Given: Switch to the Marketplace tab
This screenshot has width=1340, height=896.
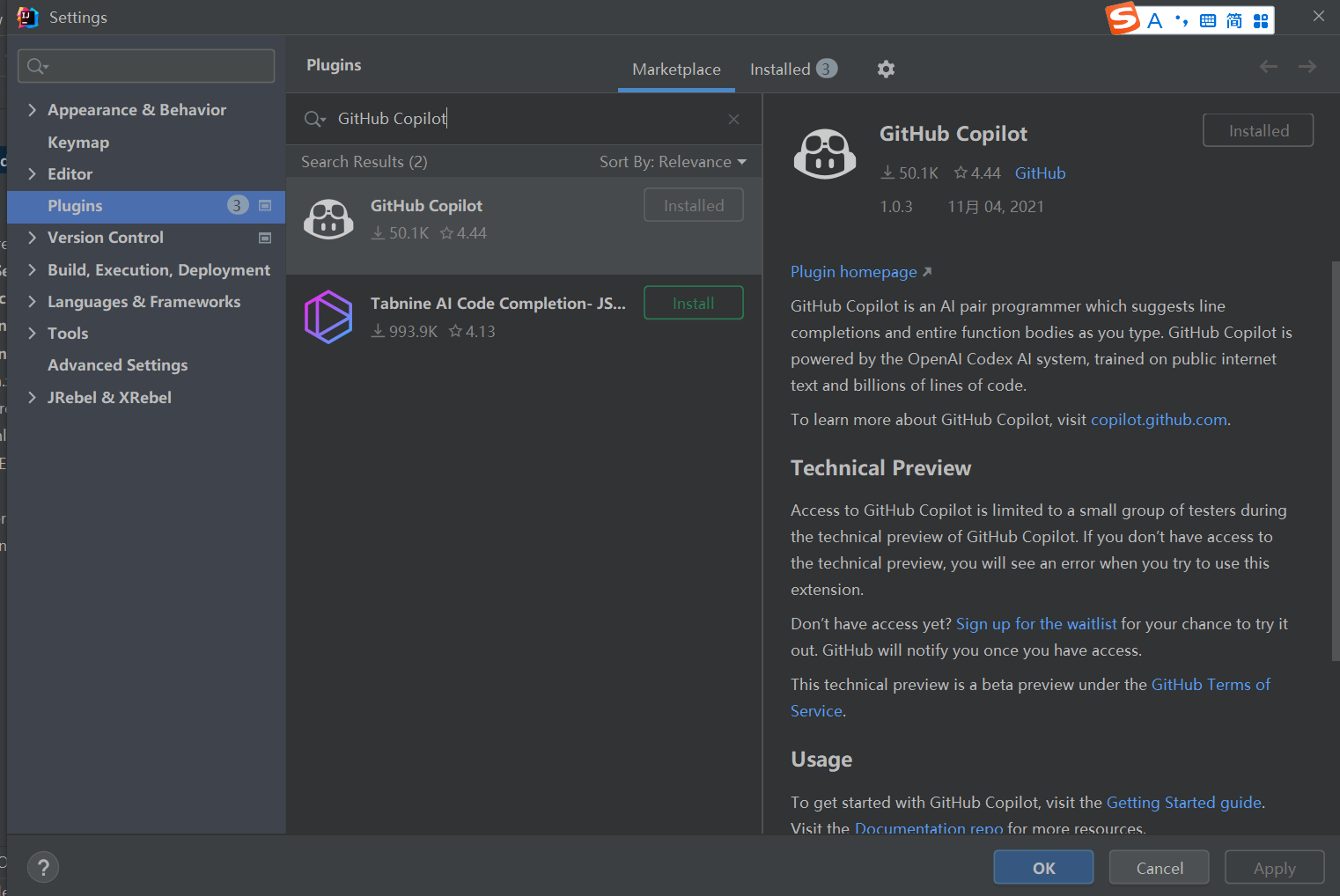Looking at the screenshot, I should pyautogui.click(x=676, y=70).
